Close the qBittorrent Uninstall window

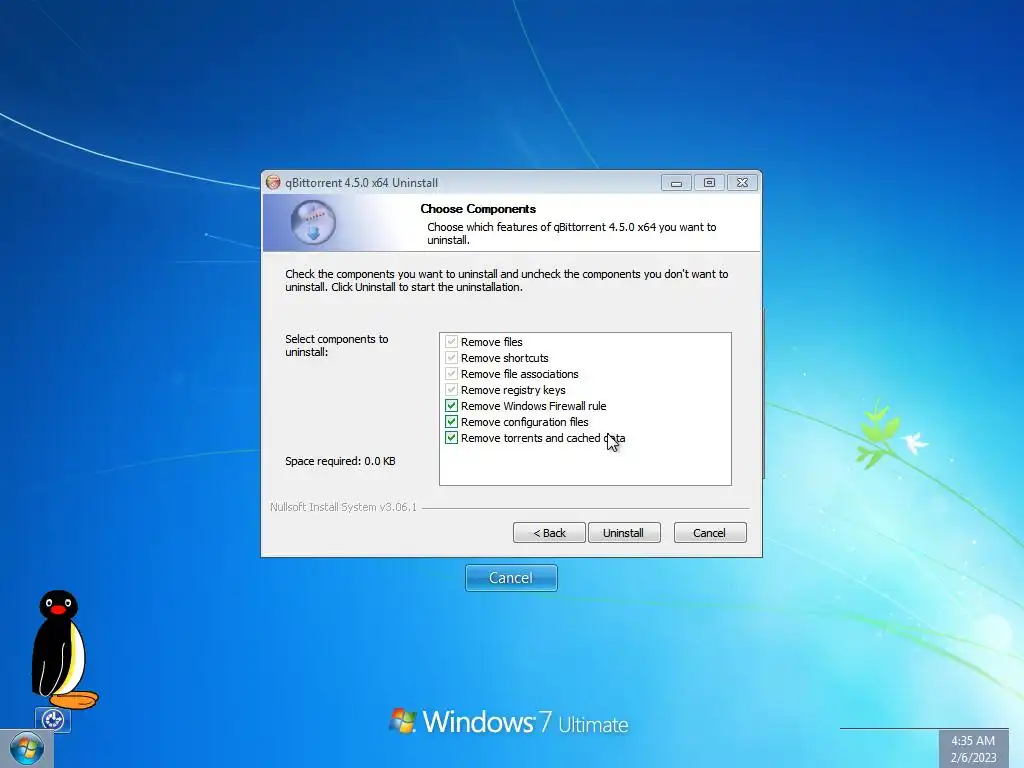tap(743, 183)
